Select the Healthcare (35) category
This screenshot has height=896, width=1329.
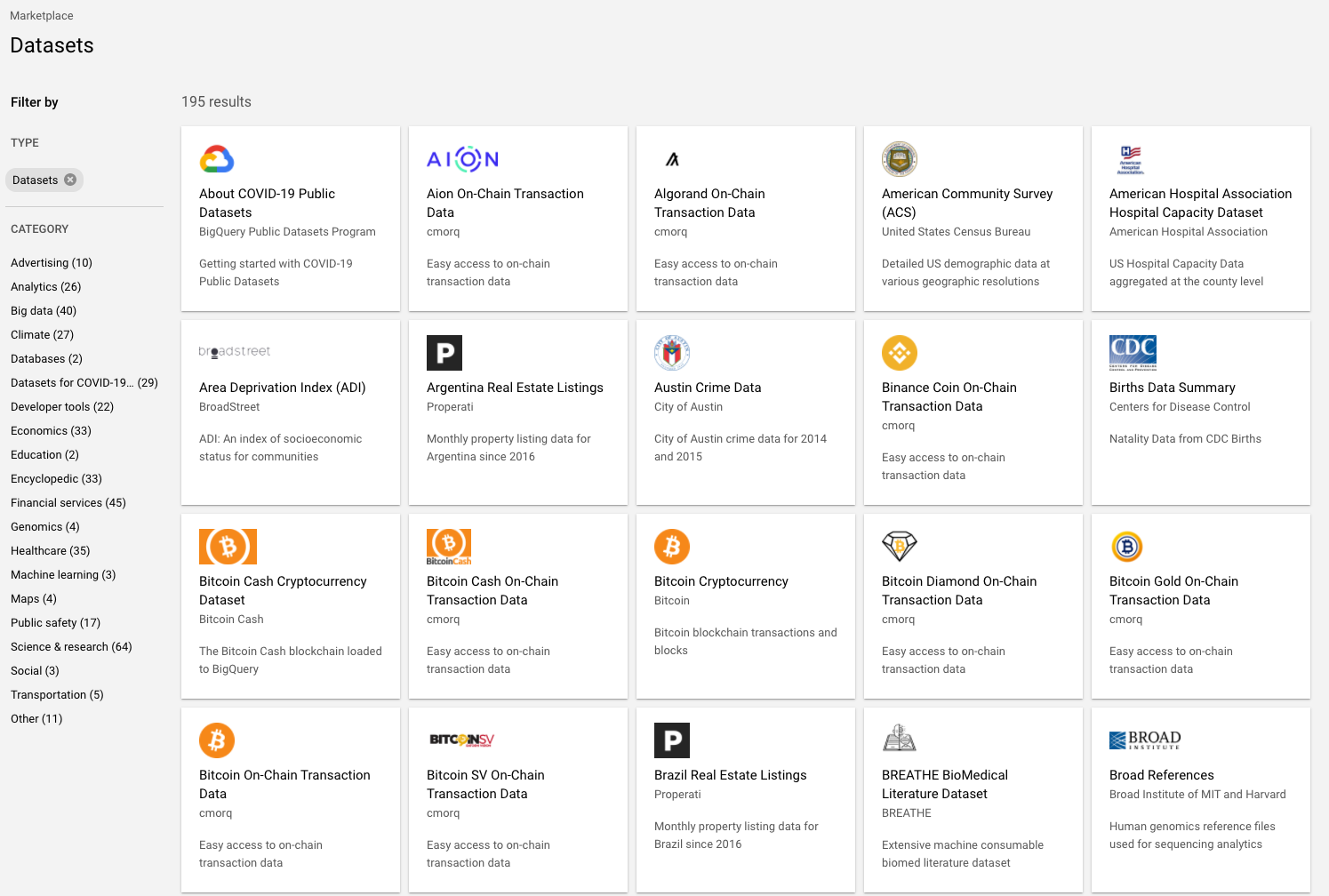pyautogui.click(x=51, y=551)
